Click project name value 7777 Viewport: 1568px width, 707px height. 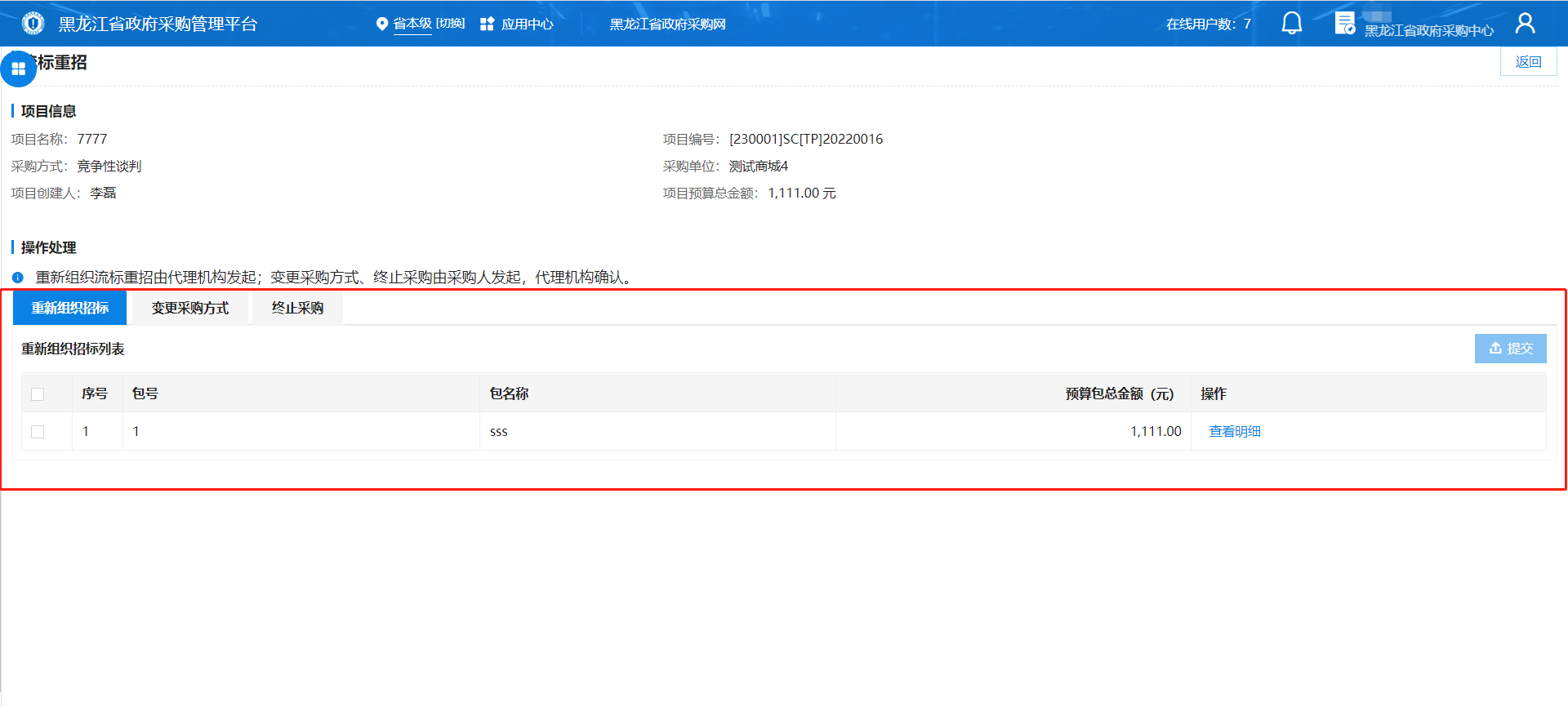point(92,139)
